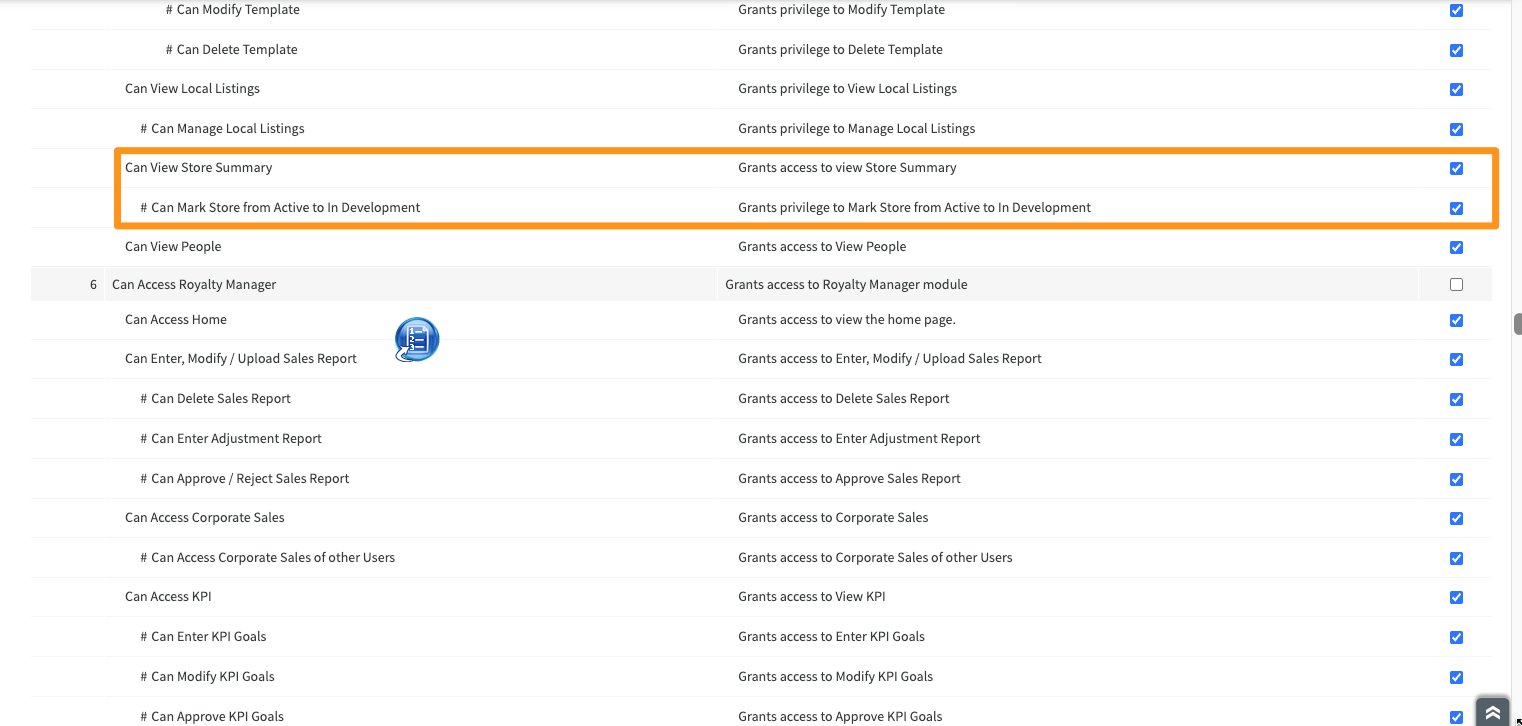
Task: Click 'Can Access Corporate Sales' label
Action: pyautogui.click(x=205, y=518)
